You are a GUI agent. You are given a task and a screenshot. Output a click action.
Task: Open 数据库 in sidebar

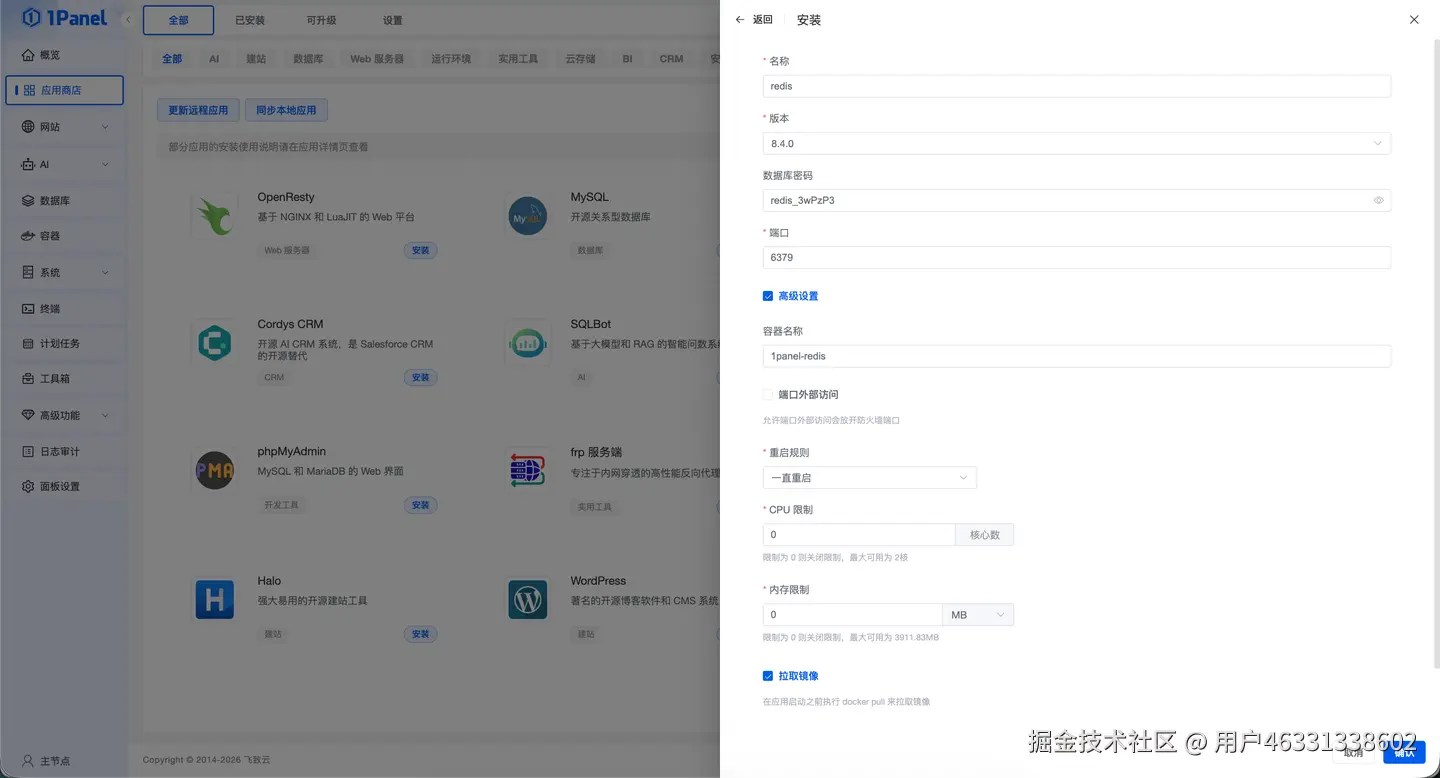coord(64,201)
